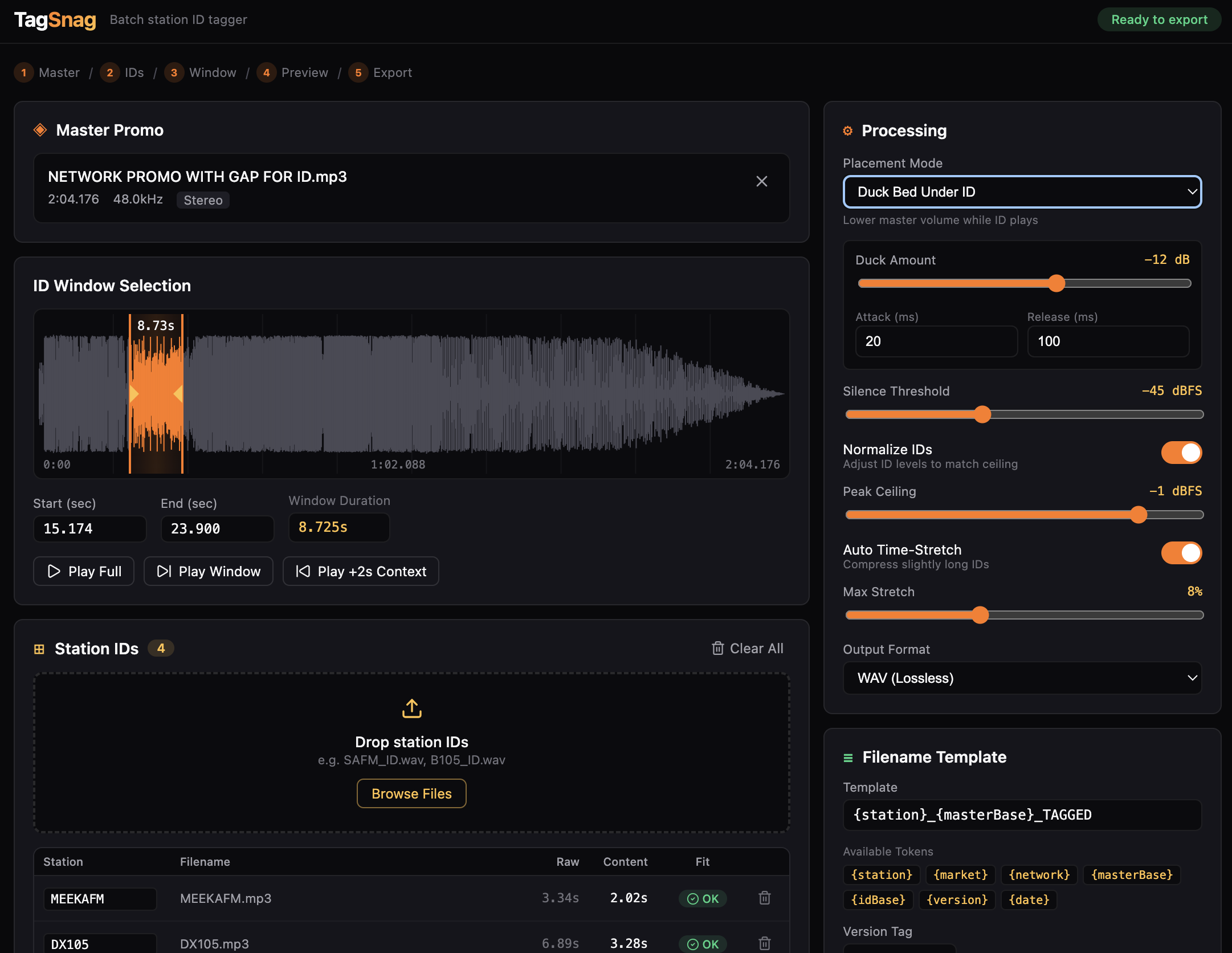Insert the {masterBase} token
Screen dimensions: 1232x953
click(1132, 874)
